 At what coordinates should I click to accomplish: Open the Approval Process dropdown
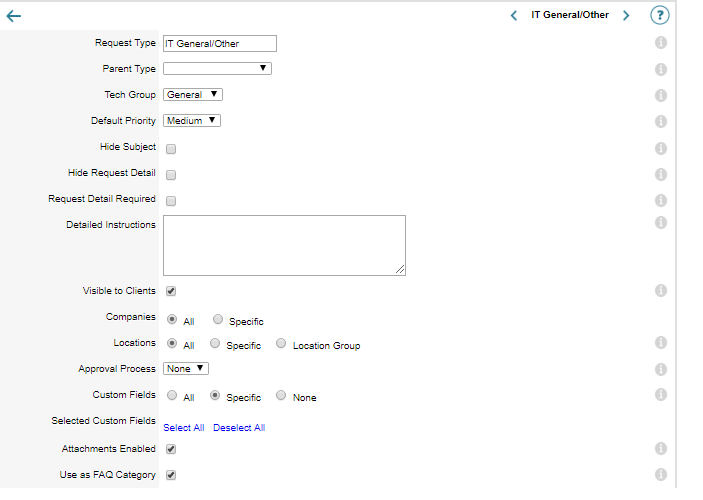click(x=186, y=369)
